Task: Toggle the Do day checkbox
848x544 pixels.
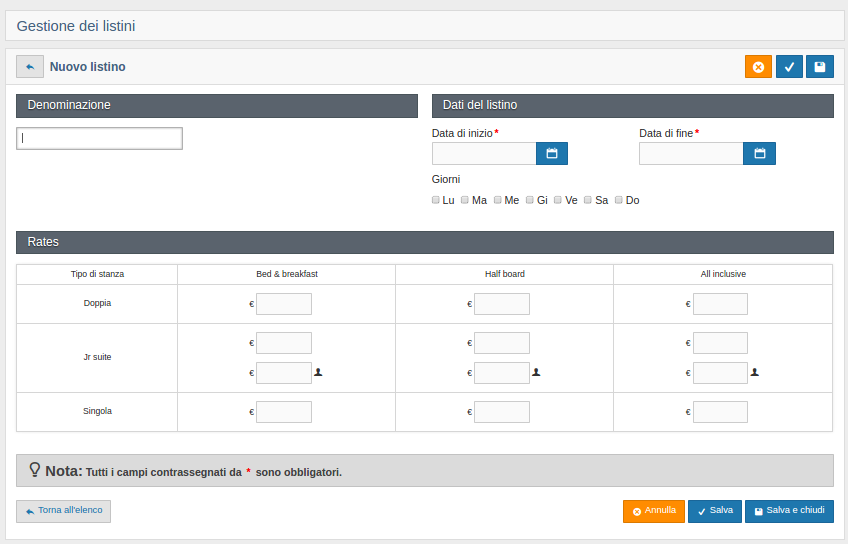Action: (619, 200)
